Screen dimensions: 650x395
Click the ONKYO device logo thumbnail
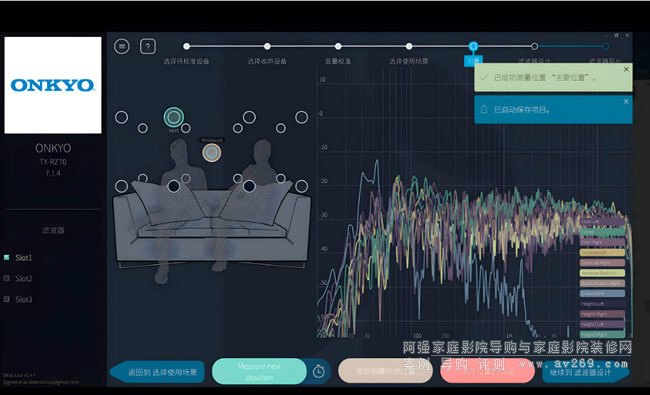coord(53,85)
